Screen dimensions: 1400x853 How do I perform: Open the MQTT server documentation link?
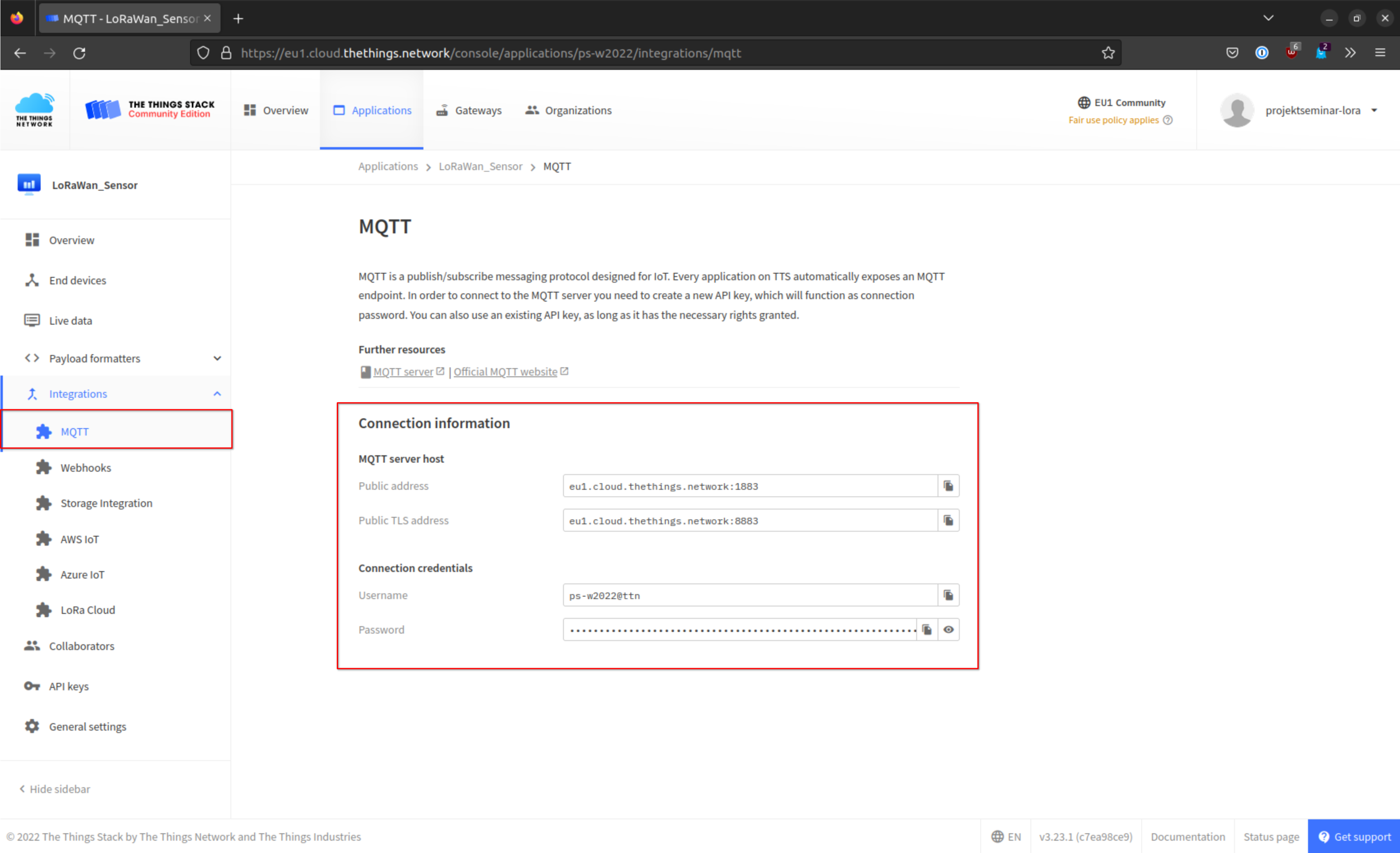click(403, 372)
